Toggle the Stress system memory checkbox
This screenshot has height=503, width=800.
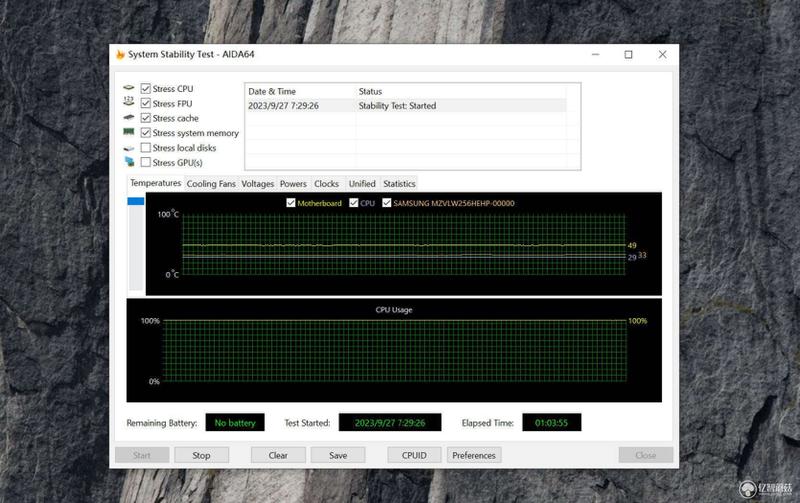coord(145,133)
